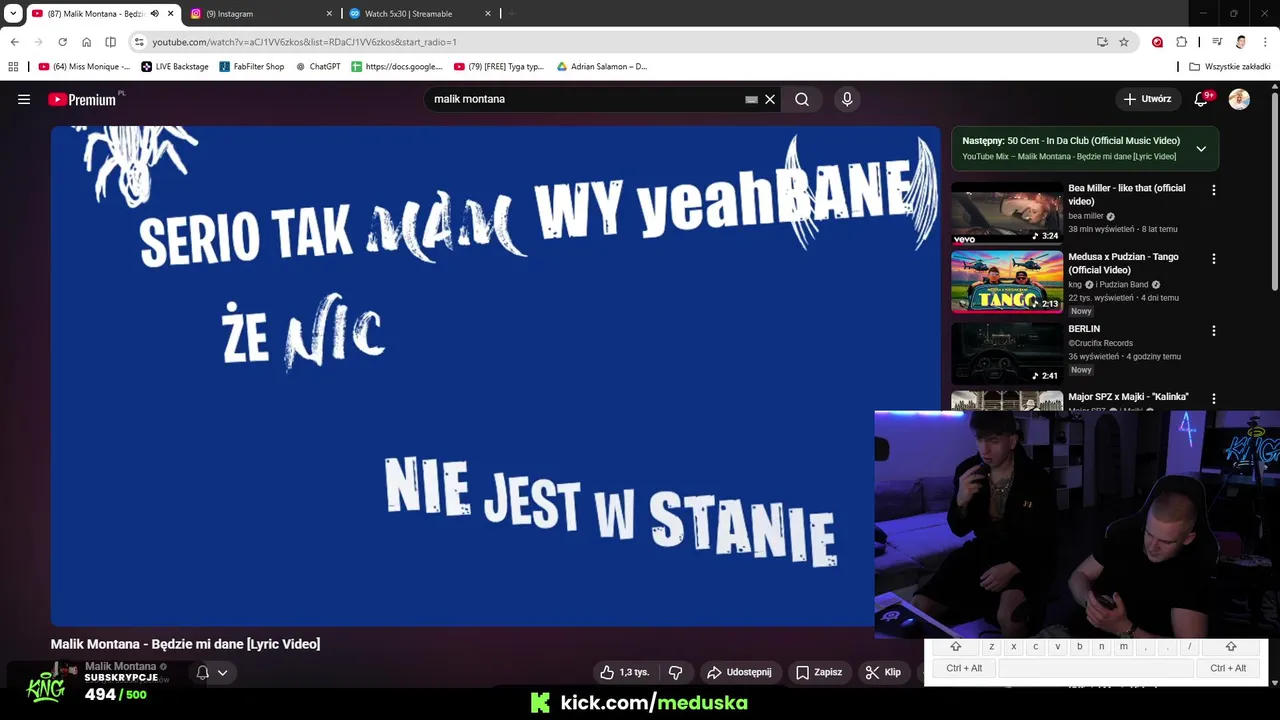This screenshot has width=1280, height=720.
Task: Open Miss Monique bookmark
Action: [84, 67]
